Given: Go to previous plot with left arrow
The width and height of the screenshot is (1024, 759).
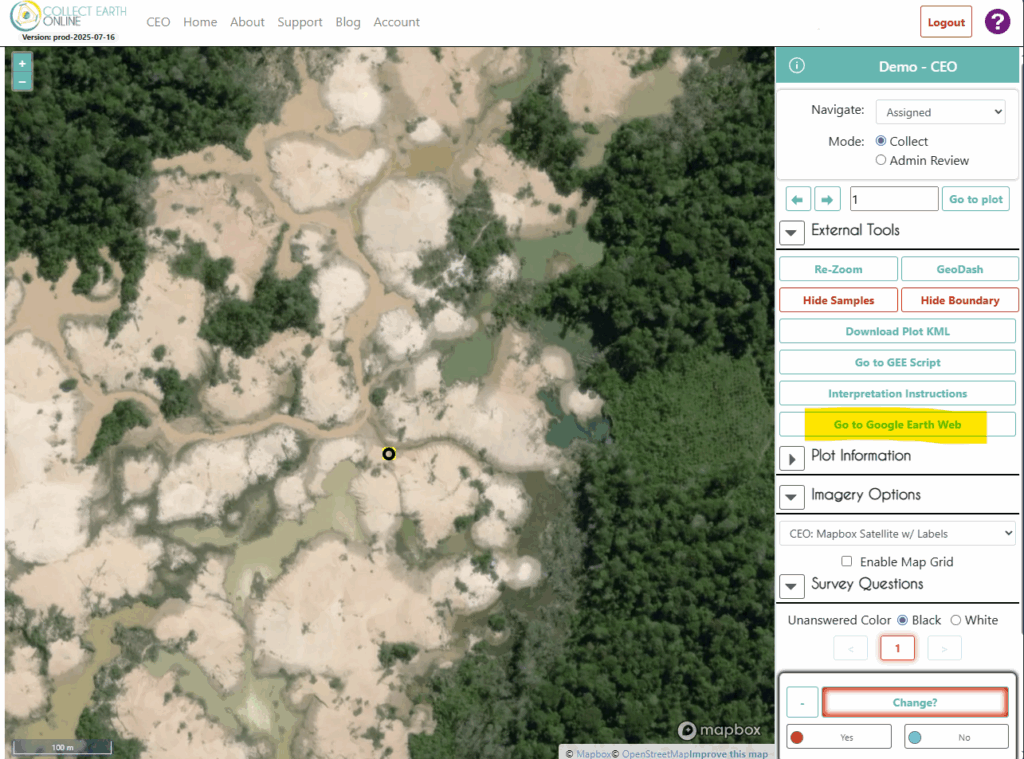Looking at the screenshot, I should [798, 199].
